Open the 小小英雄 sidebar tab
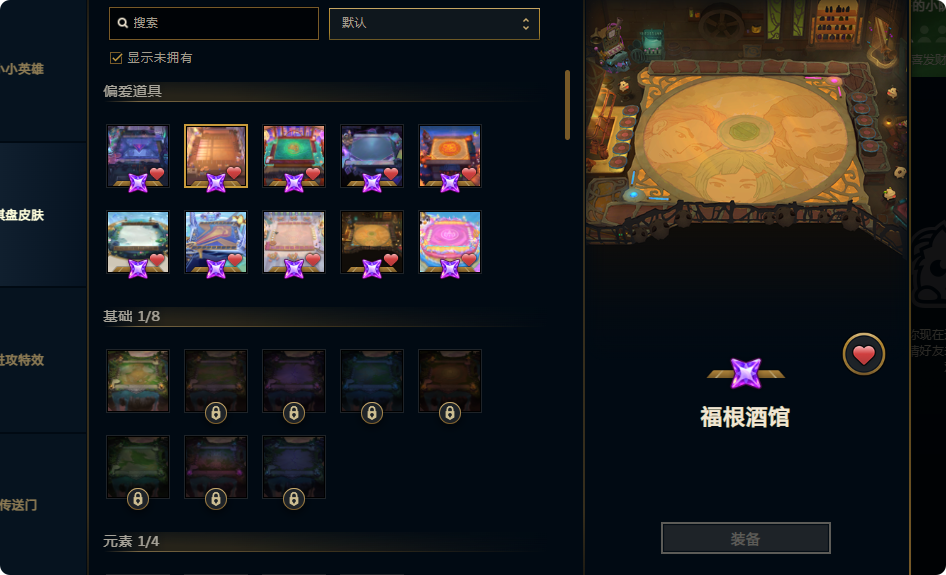Image resolution: width=946 pixels, height=575 pixels. [x=22, y=69]
